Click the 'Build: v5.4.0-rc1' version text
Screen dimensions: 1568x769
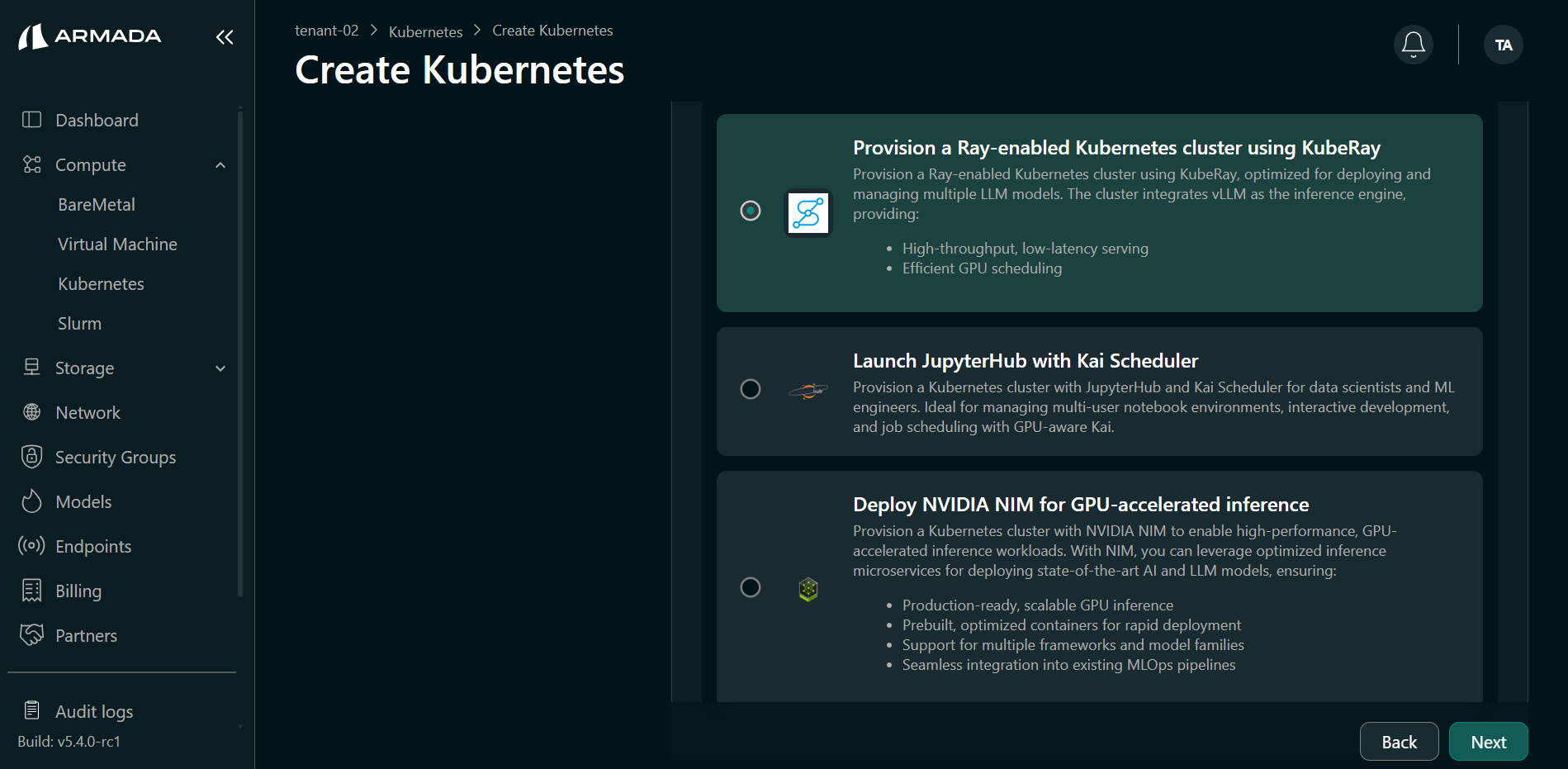coord(69,742)
